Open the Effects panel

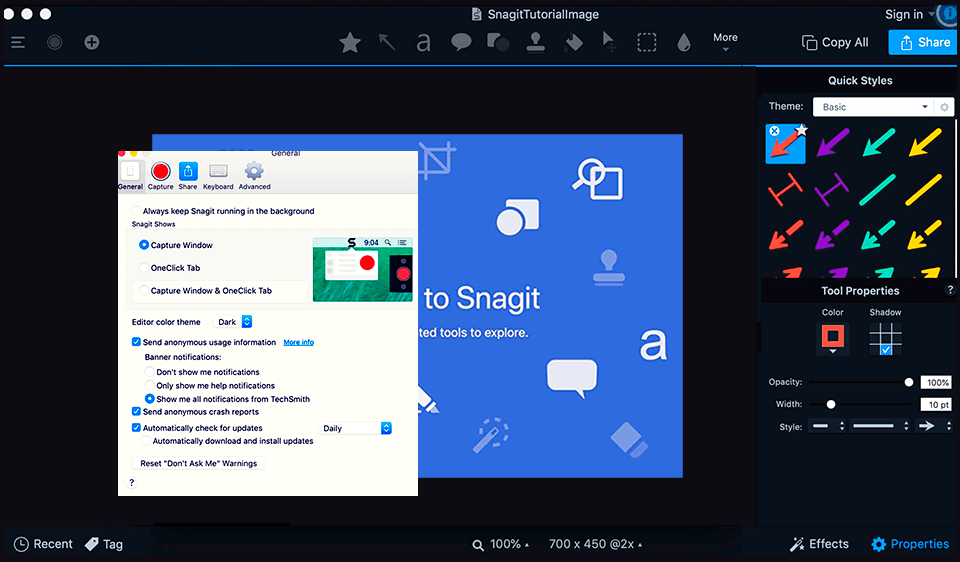[x=819, y=544]
